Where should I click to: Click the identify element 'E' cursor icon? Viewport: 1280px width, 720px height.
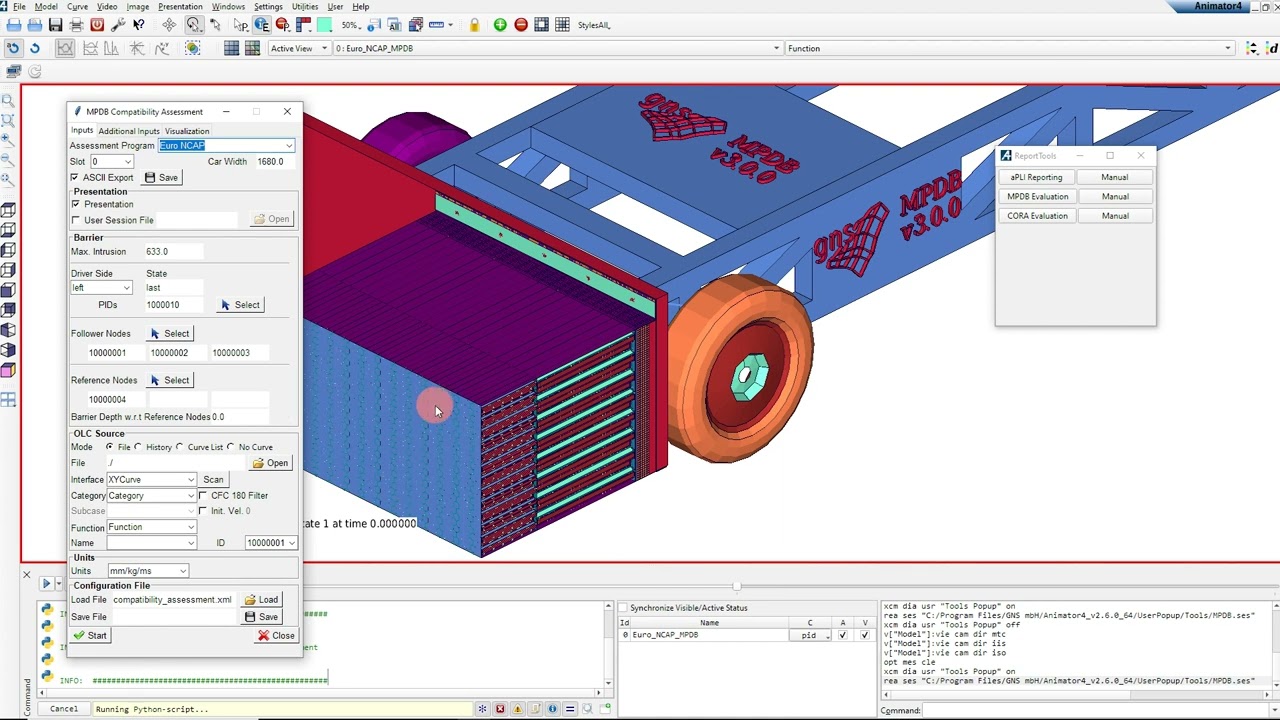[x=262, y=24]
